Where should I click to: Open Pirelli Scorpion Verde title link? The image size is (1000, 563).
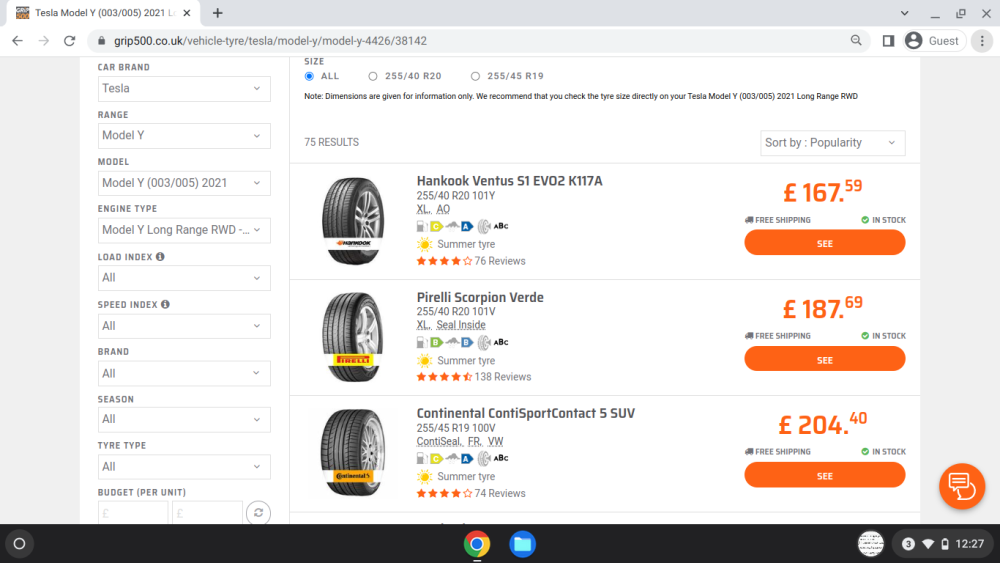[x=480, y=298]
